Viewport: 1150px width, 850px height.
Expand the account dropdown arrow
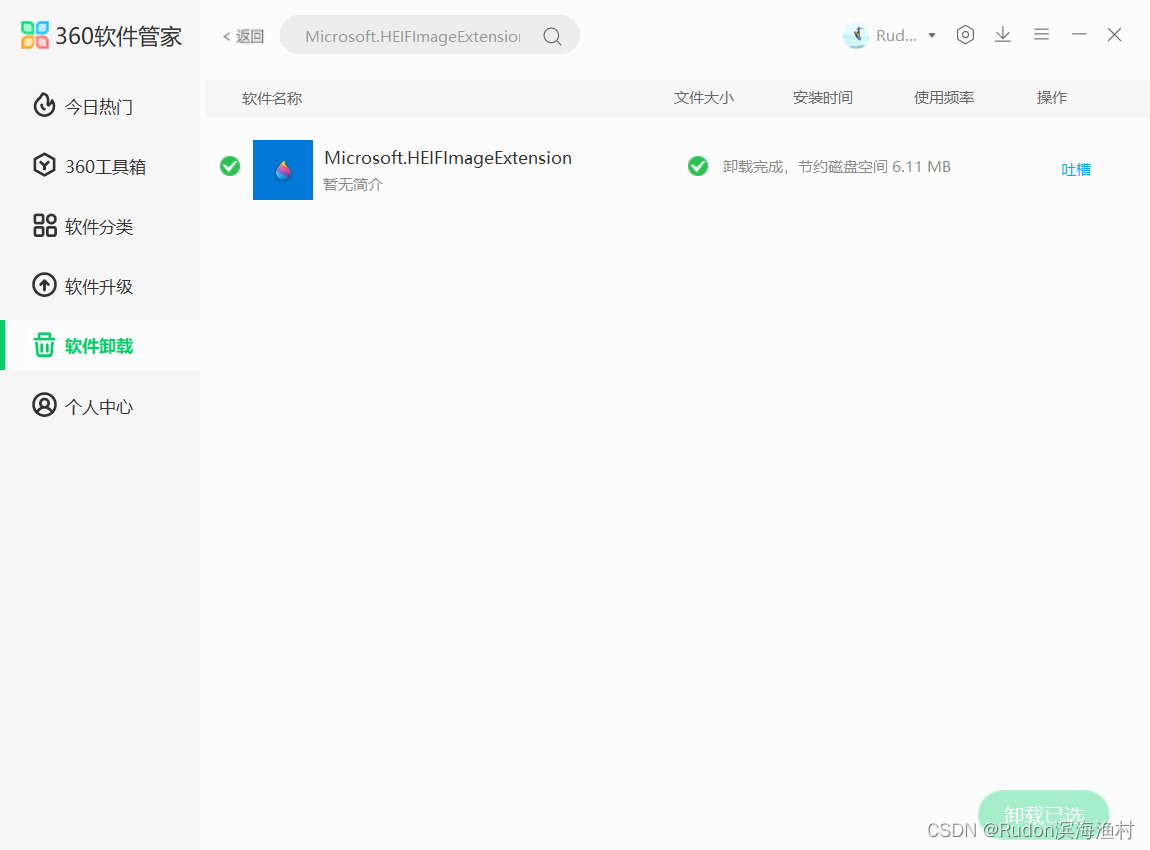(x=932, y=35)
